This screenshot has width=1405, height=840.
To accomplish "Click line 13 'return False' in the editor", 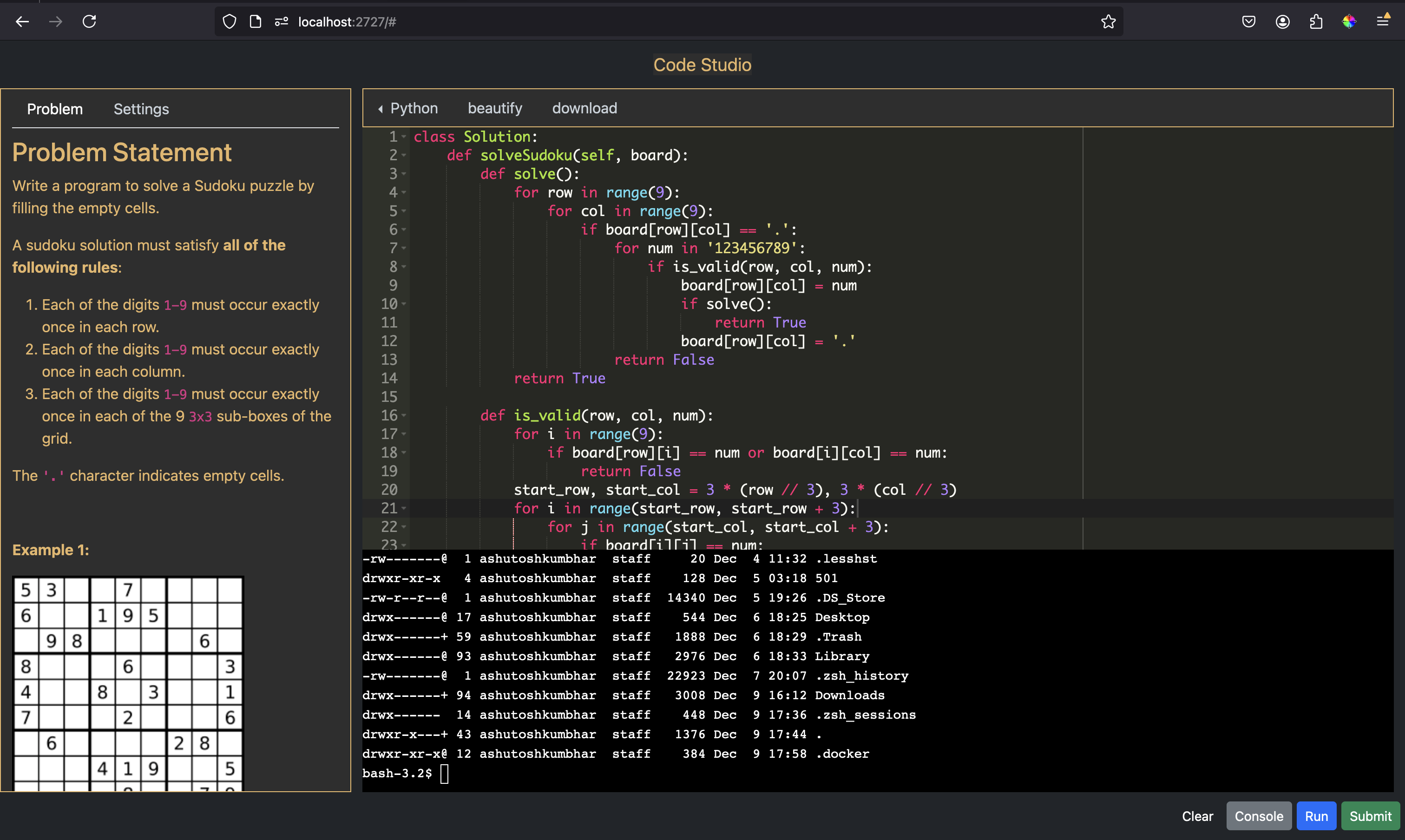I will [664, 360].
